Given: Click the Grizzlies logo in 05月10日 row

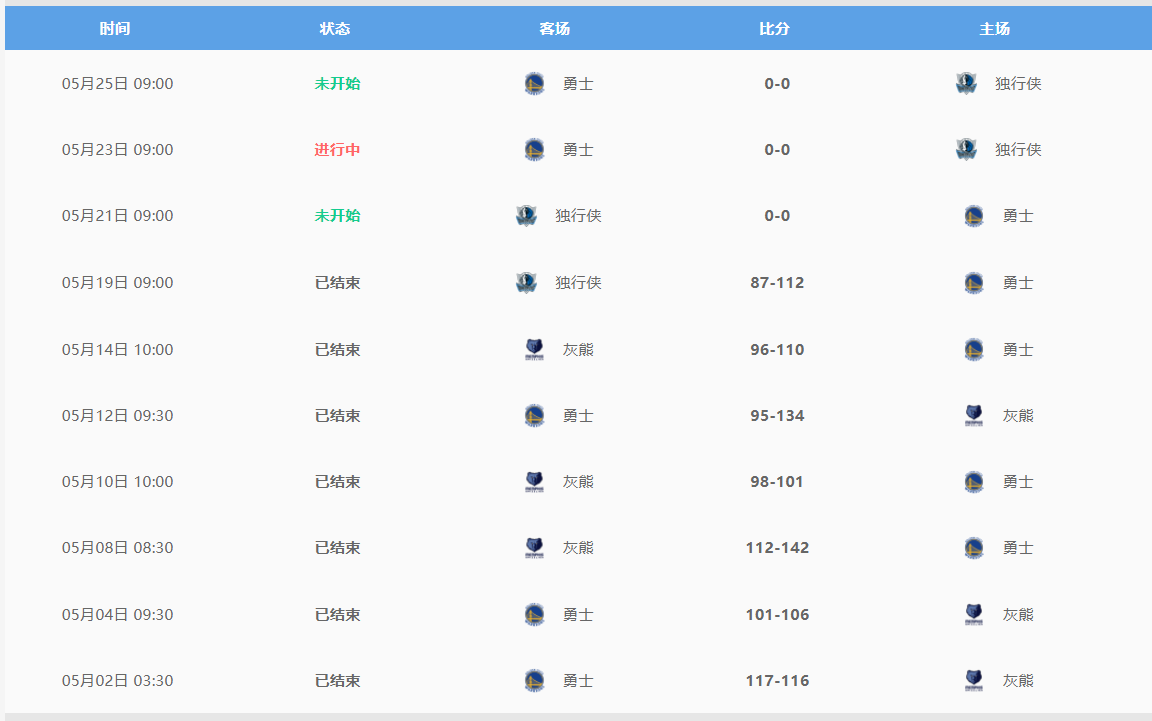Looking at the screenshot, I should [x=534, y=482].
